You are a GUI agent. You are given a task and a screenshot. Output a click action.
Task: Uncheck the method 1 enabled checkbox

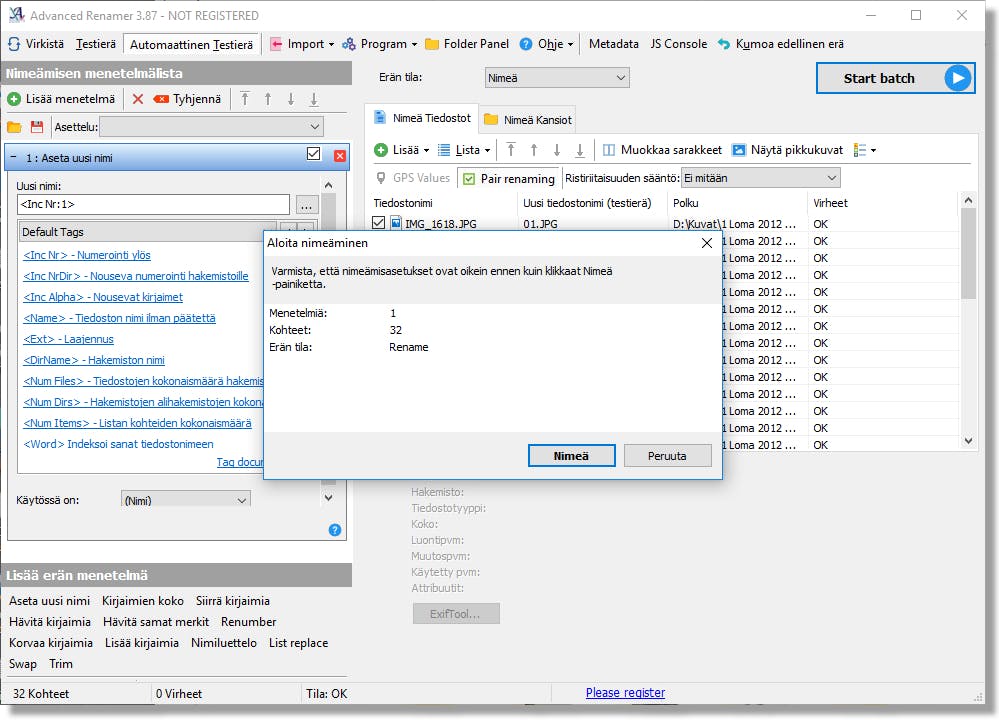(x=313, y=153)
